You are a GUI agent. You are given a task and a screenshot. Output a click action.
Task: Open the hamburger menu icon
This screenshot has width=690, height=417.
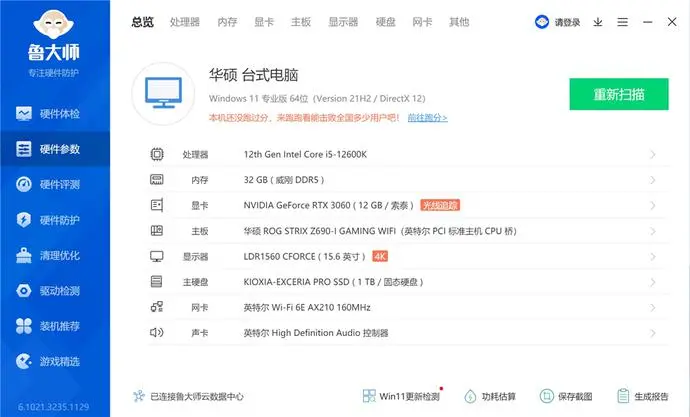pyautogui.click(x=622, y=22)
